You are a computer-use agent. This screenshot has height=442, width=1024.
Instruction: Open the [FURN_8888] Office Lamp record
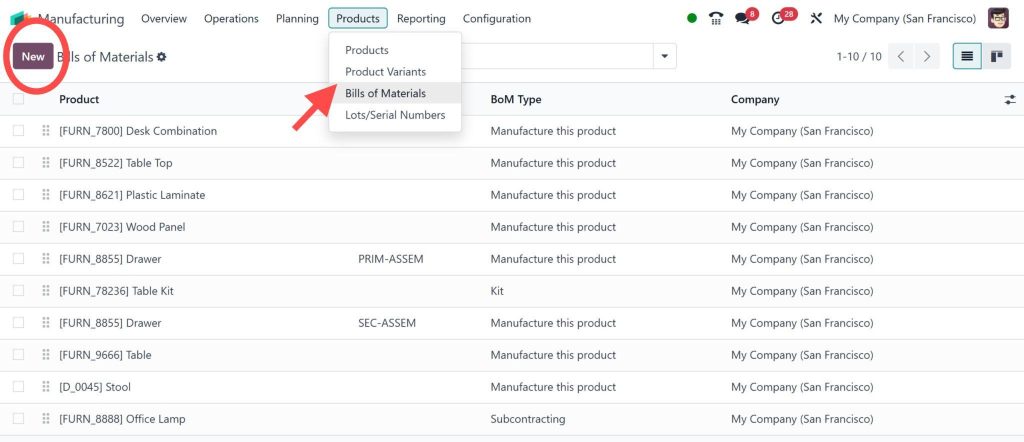[122, 419]
